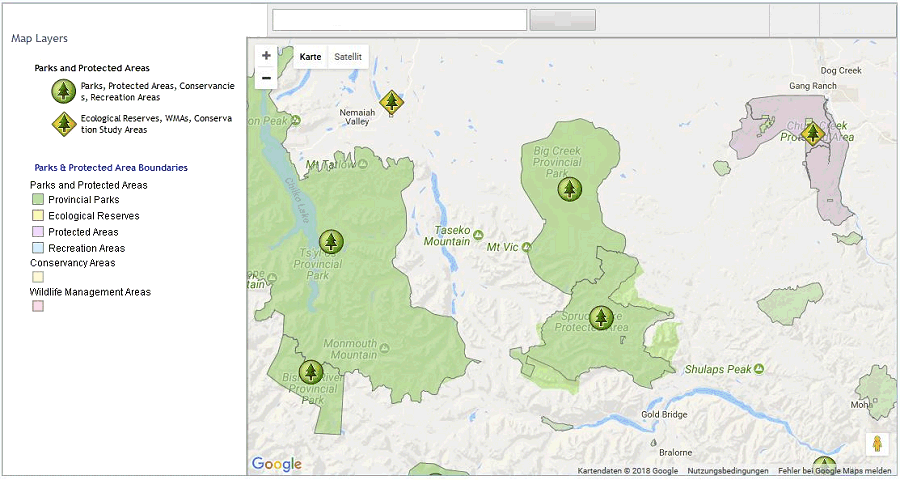This screenshot has width=900, height=480.
Task: Click the Provincial Parks green swatch
Action: [38, 200]
